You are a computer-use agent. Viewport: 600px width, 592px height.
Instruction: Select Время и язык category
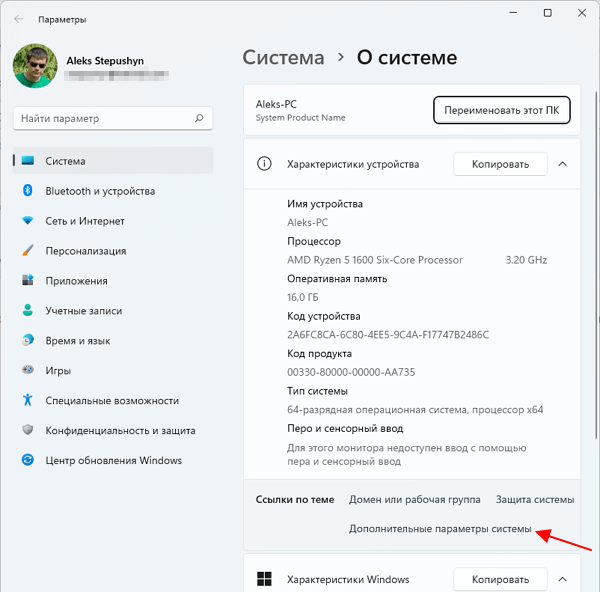click(x=113, y=340)
